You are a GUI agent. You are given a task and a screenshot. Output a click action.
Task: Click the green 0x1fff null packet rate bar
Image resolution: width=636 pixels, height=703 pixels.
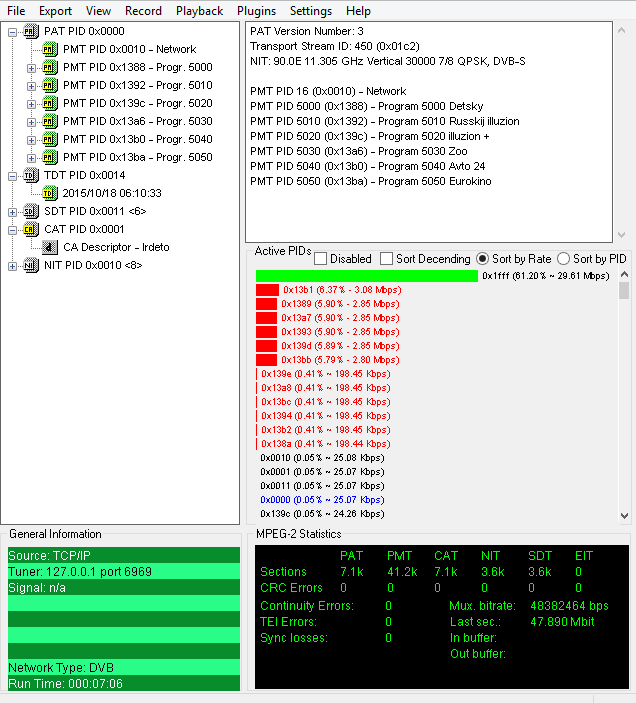[367, 276]
